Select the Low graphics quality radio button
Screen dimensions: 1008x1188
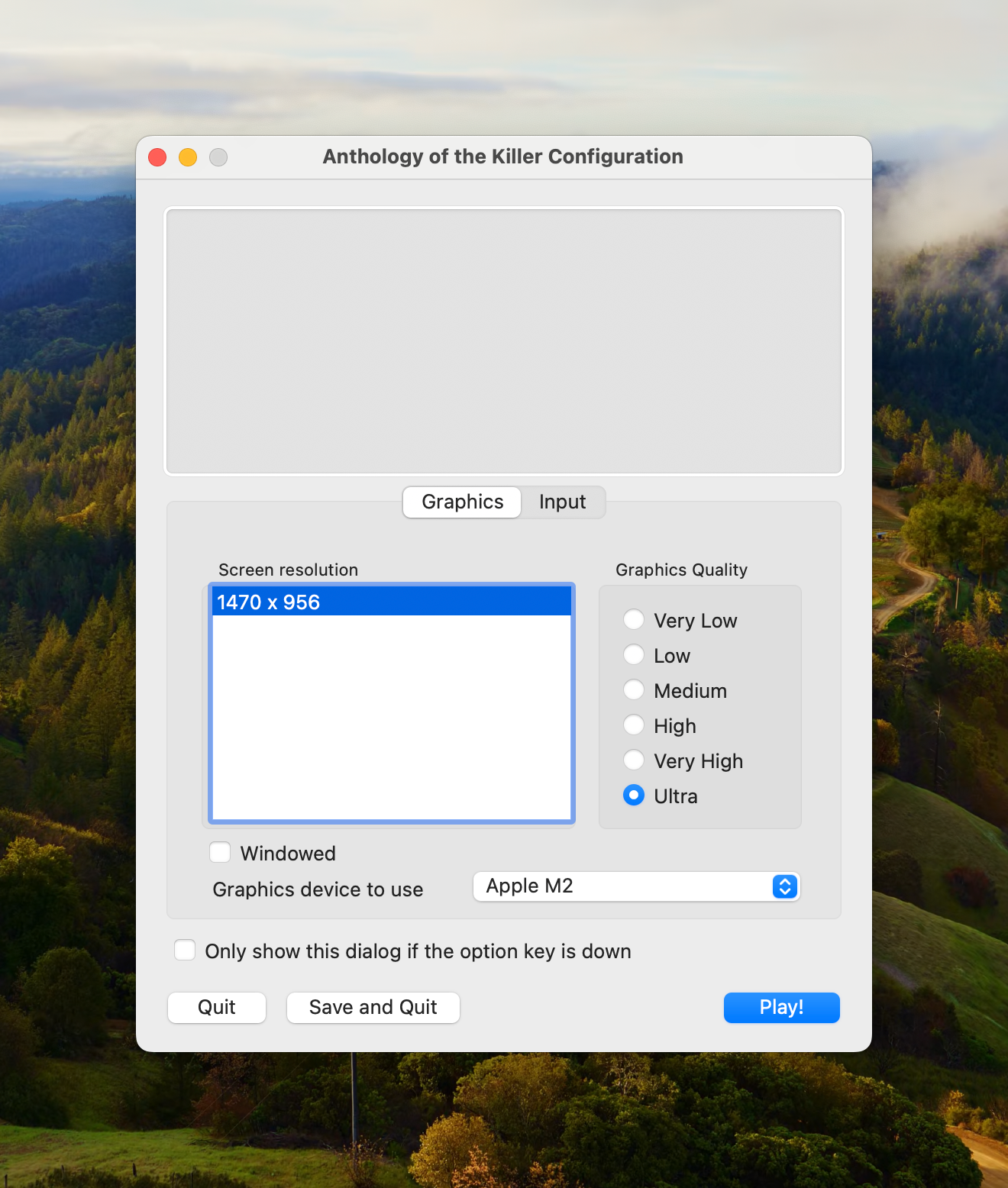pyautogui.click(x=634, y=654)
